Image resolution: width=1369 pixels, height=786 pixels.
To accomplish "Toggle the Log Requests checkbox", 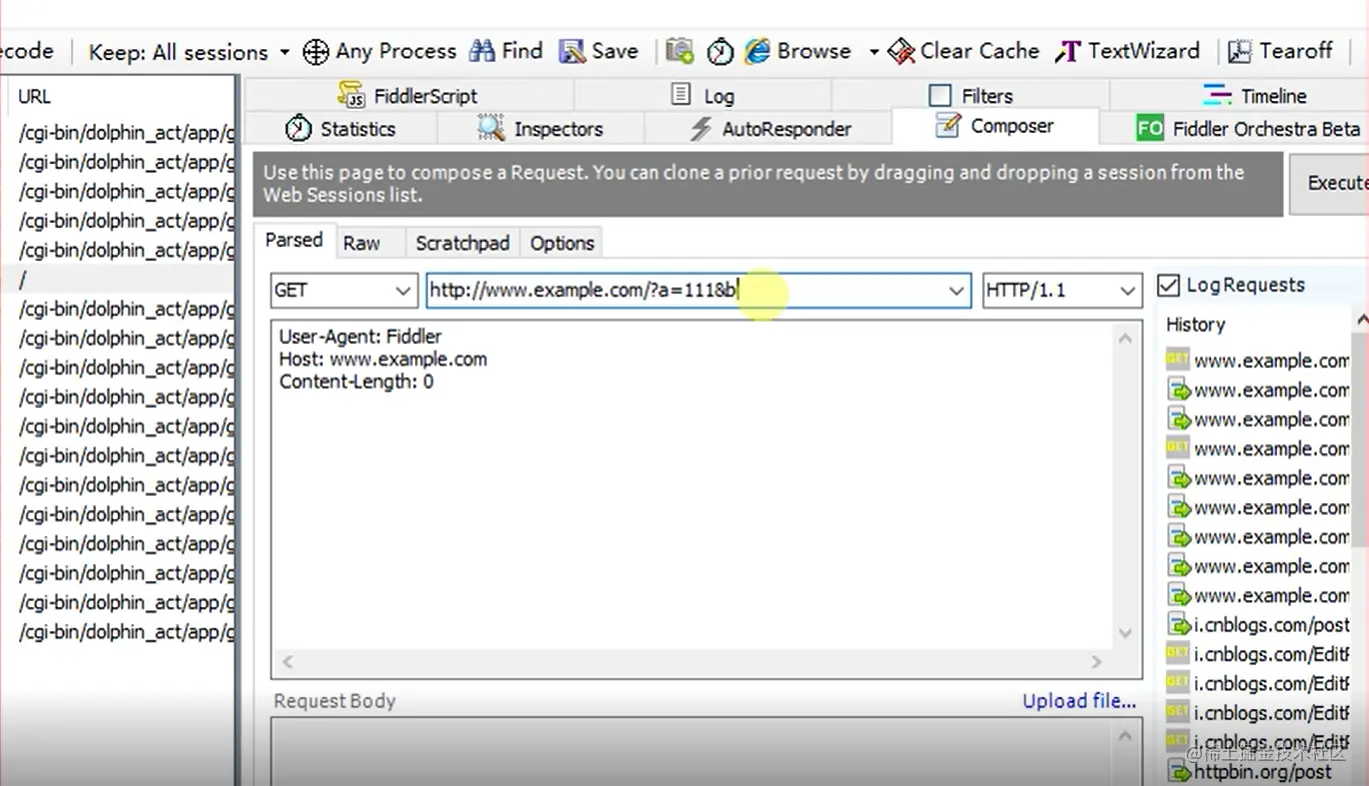I will coord(1168,286).
